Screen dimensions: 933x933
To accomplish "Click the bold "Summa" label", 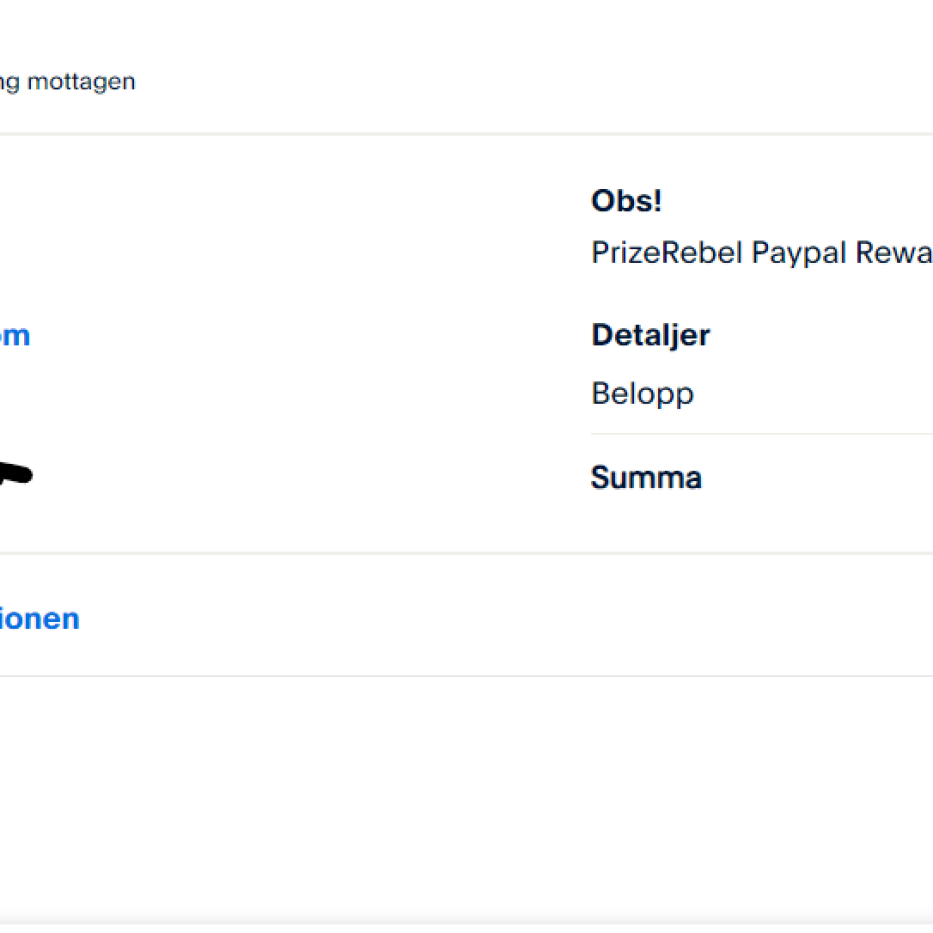I will 646,478.
